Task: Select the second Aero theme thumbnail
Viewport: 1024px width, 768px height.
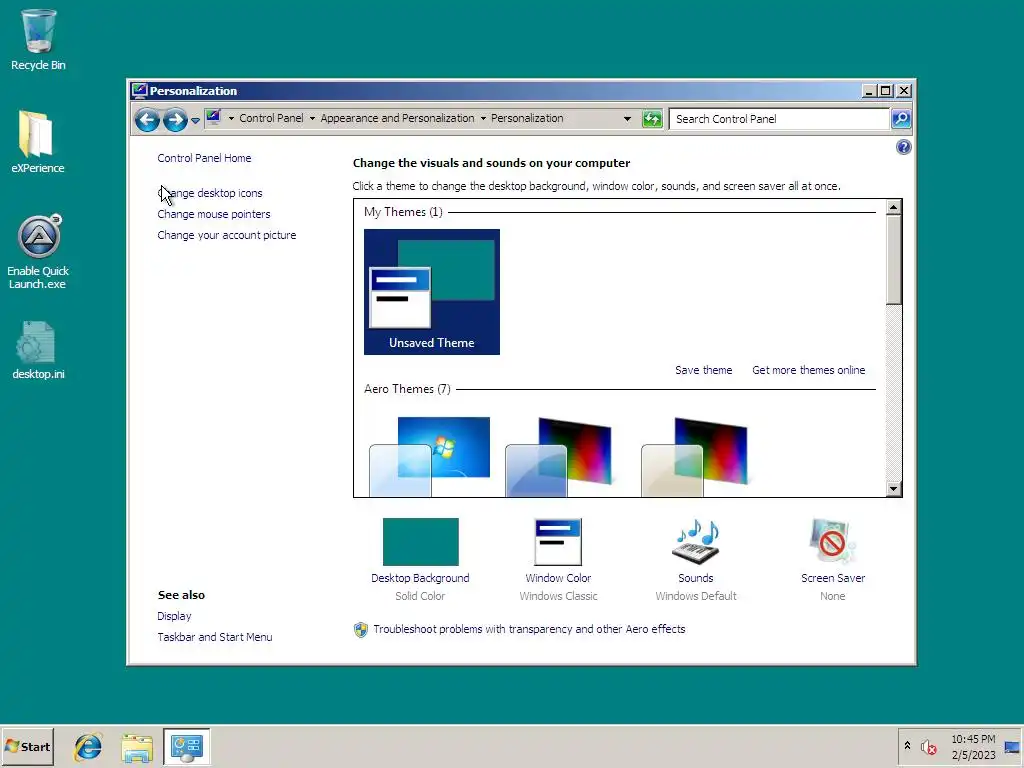Action: 559,456
